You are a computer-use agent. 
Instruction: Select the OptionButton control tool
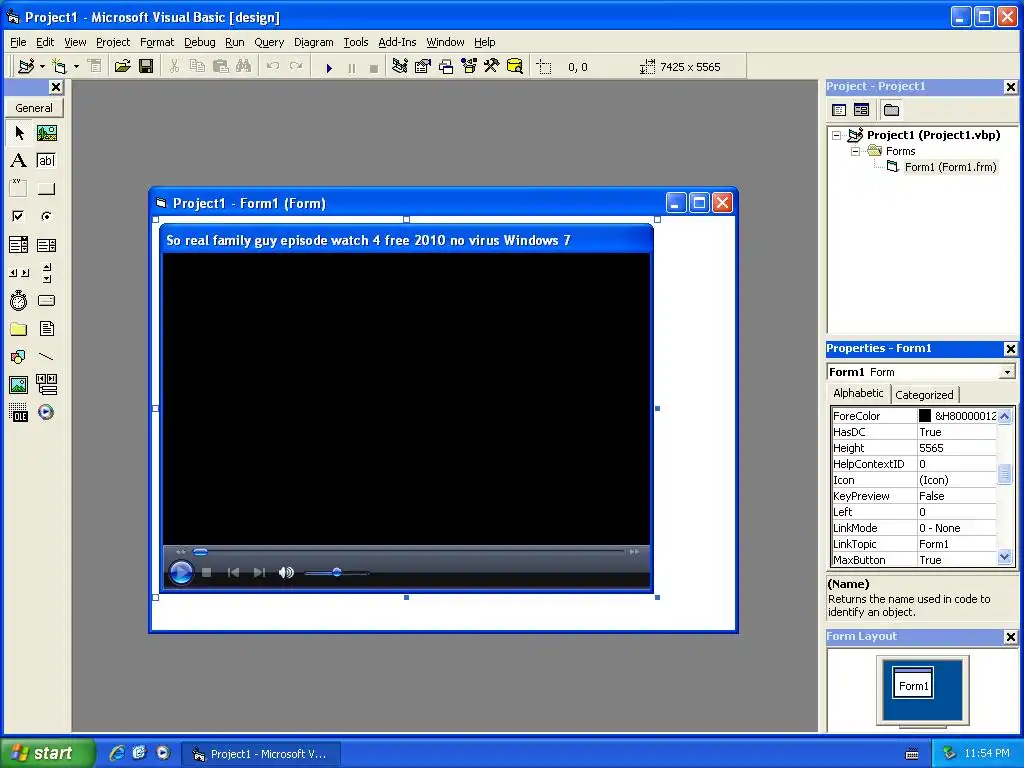click(x=46, y=216)
